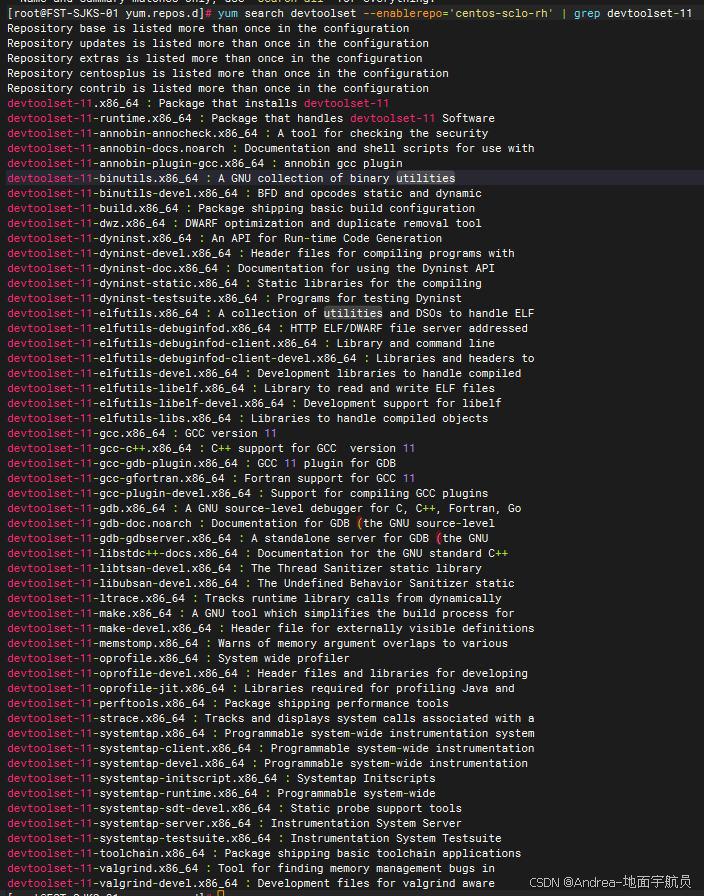
Task: Click devtoolset-11-gcc-gdb-plugin.x86_64 entry
Action: [201, 463]
